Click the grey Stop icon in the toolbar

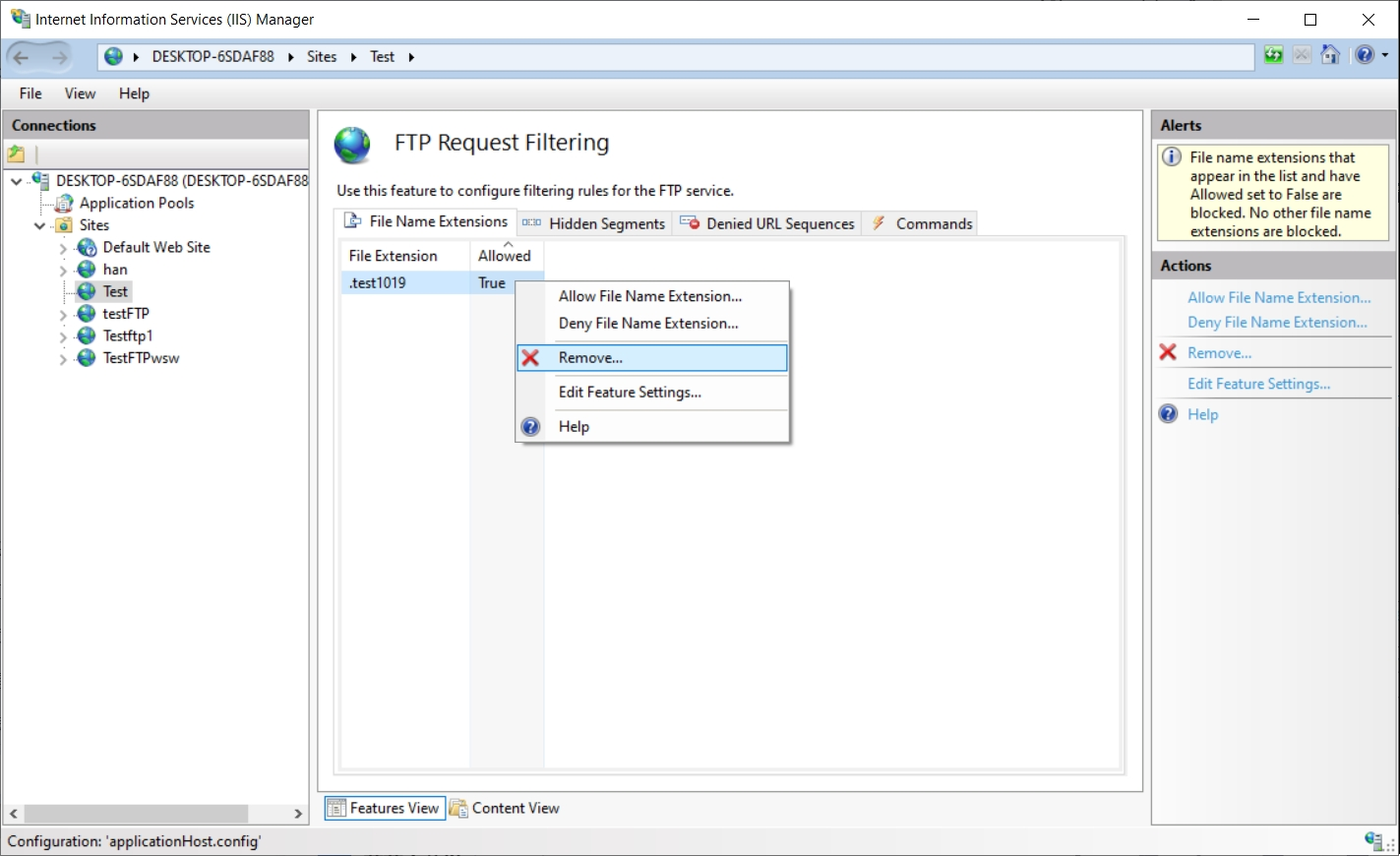[1302, 55]
